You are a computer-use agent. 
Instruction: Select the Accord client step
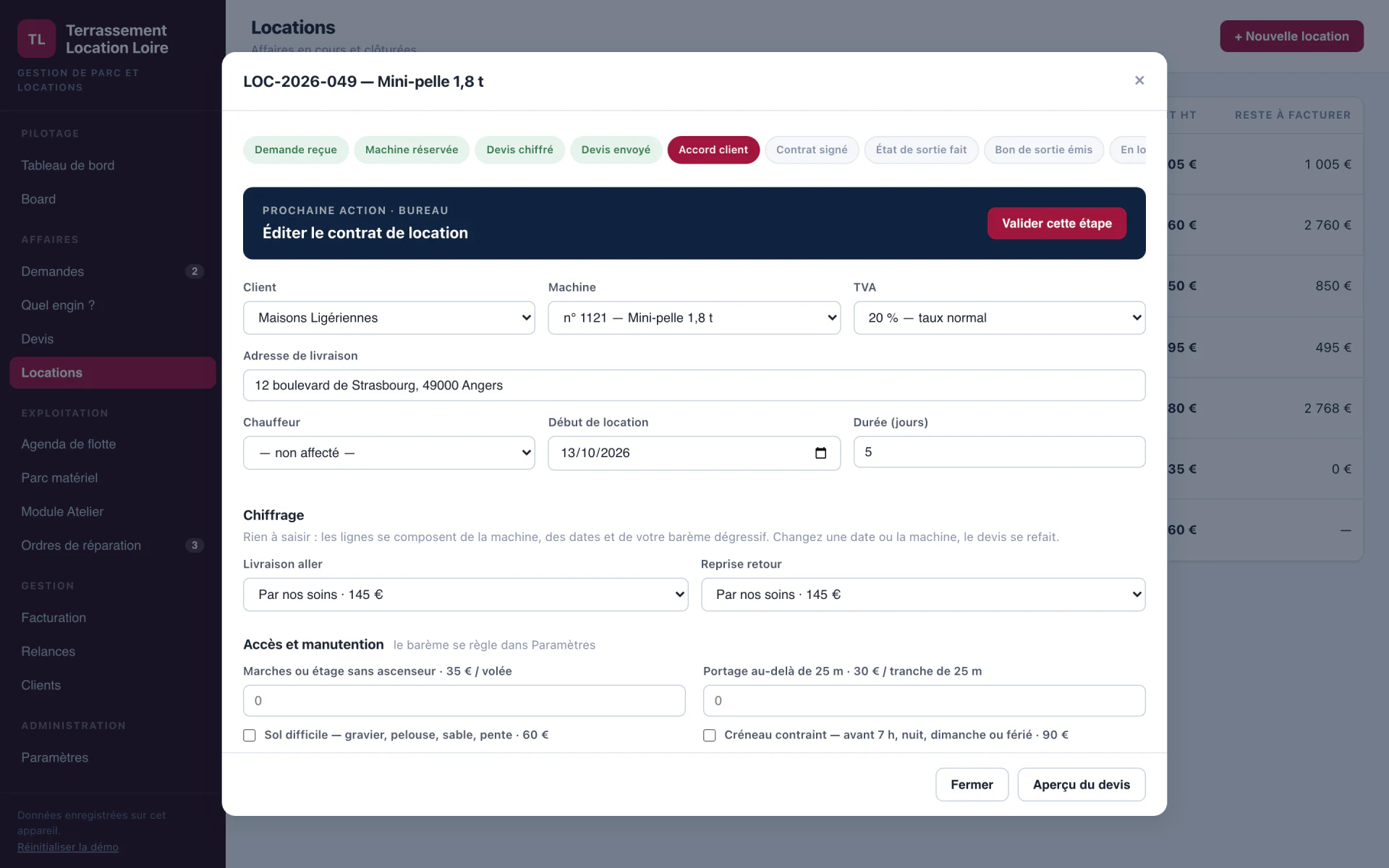pyautogui.click(x=713, y=150)
